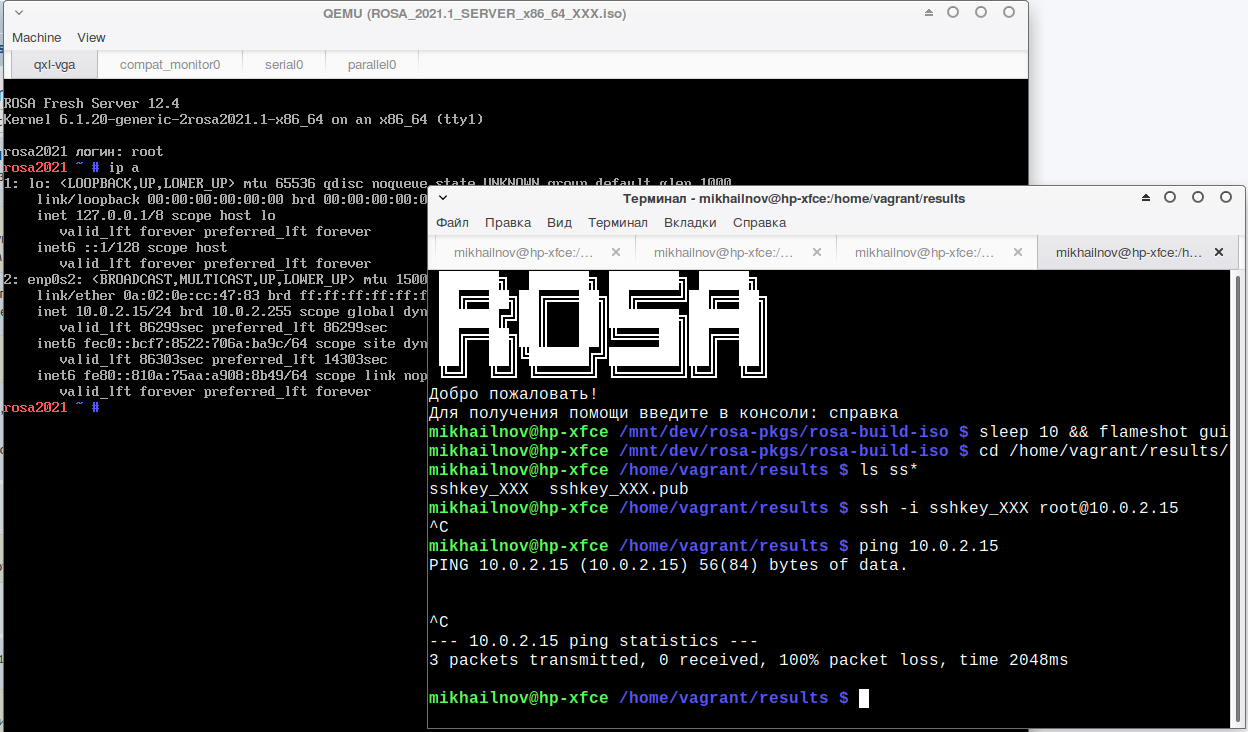Roll up the Terminal window with the shade arrow
Screen dimensions: 1248x732
tap(1146, 198)
